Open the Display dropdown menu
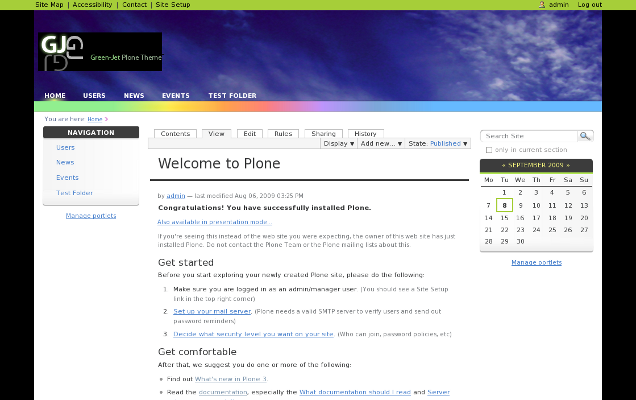Image resolution: width=636 pixels, height=400 pixels. (339, 144)
